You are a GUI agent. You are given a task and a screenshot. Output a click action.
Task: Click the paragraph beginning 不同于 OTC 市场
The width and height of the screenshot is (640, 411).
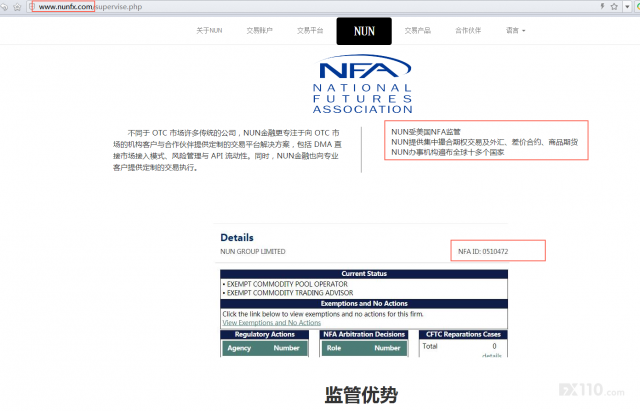coord(227,150)
